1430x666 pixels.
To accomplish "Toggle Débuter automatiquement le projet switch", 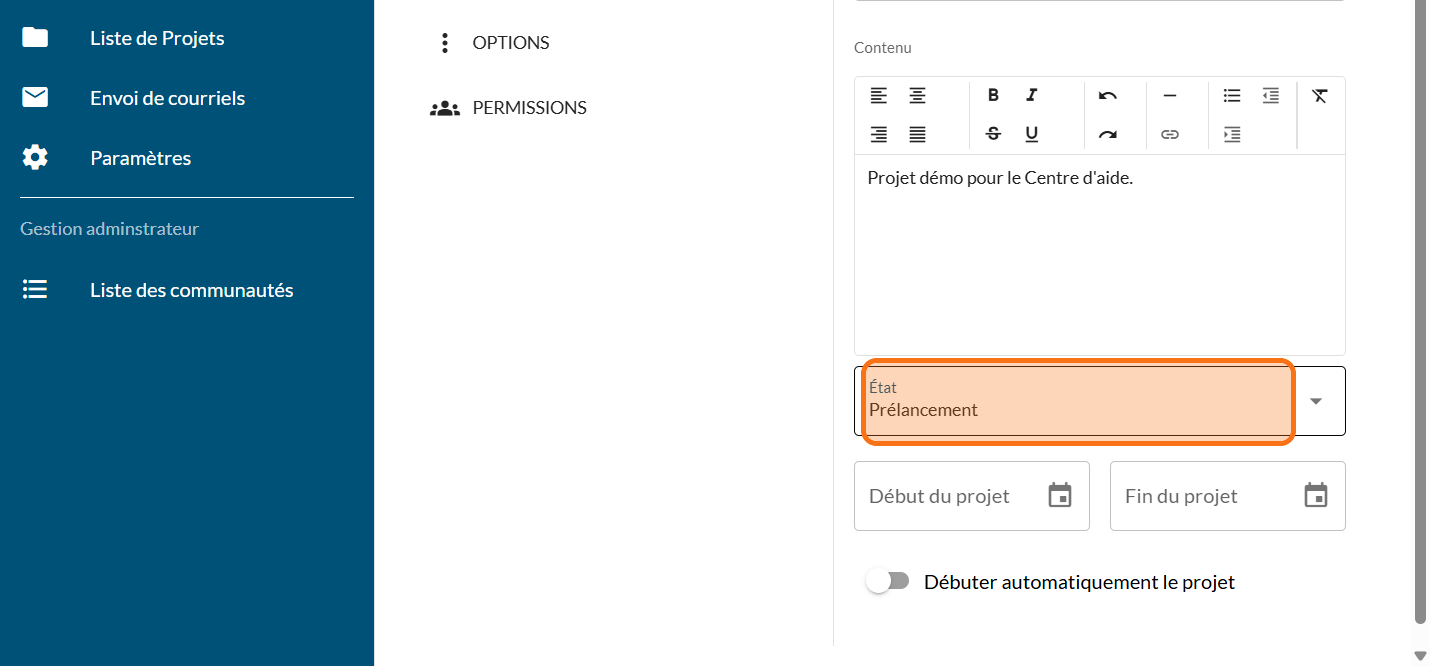I will pyautogui.click(x=887, y=581).
